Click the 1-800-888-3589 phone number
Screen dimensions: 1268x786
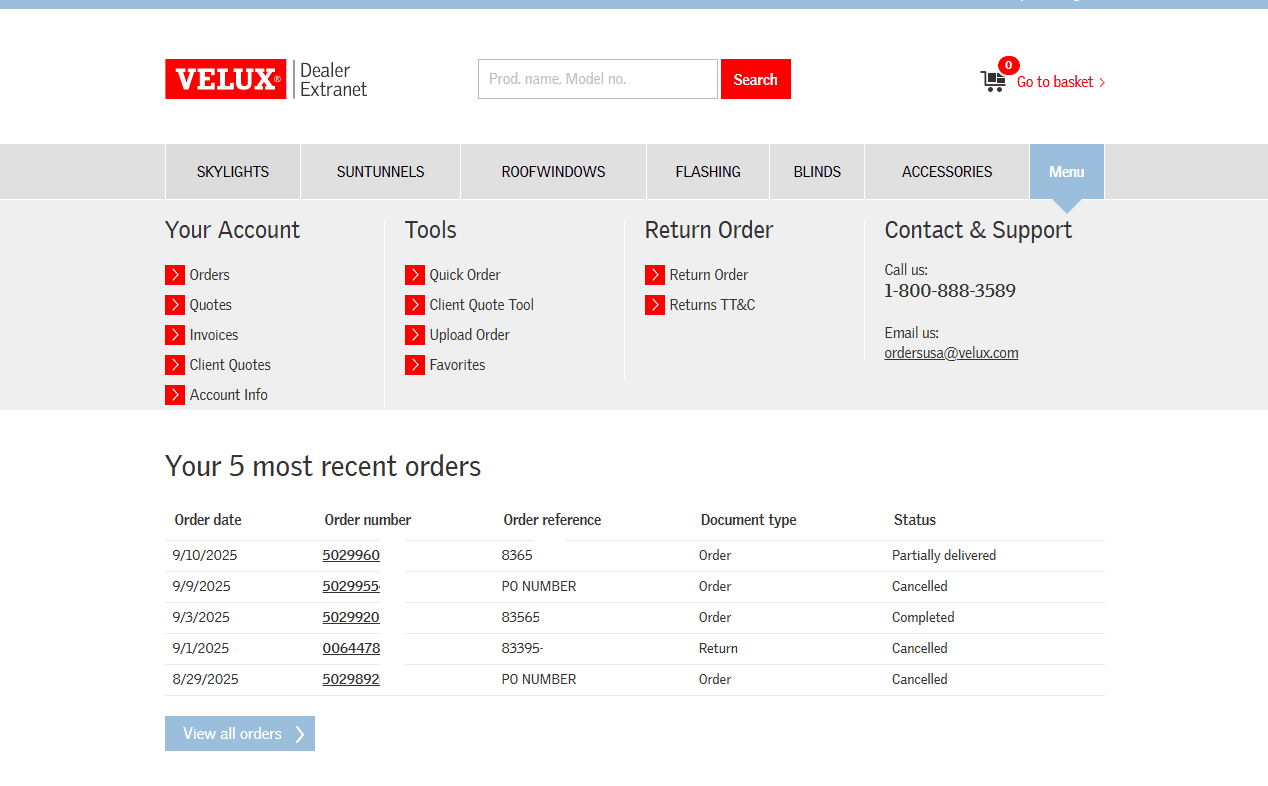(950, 291)
